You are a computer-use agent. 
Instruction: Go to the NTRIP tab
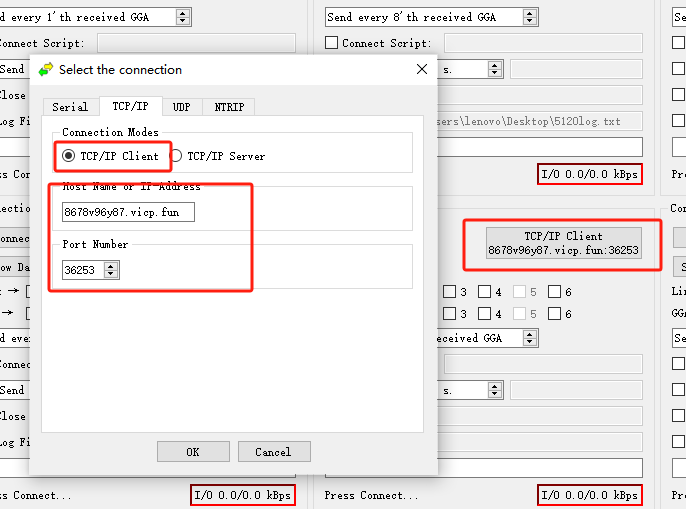coord(229,107)
